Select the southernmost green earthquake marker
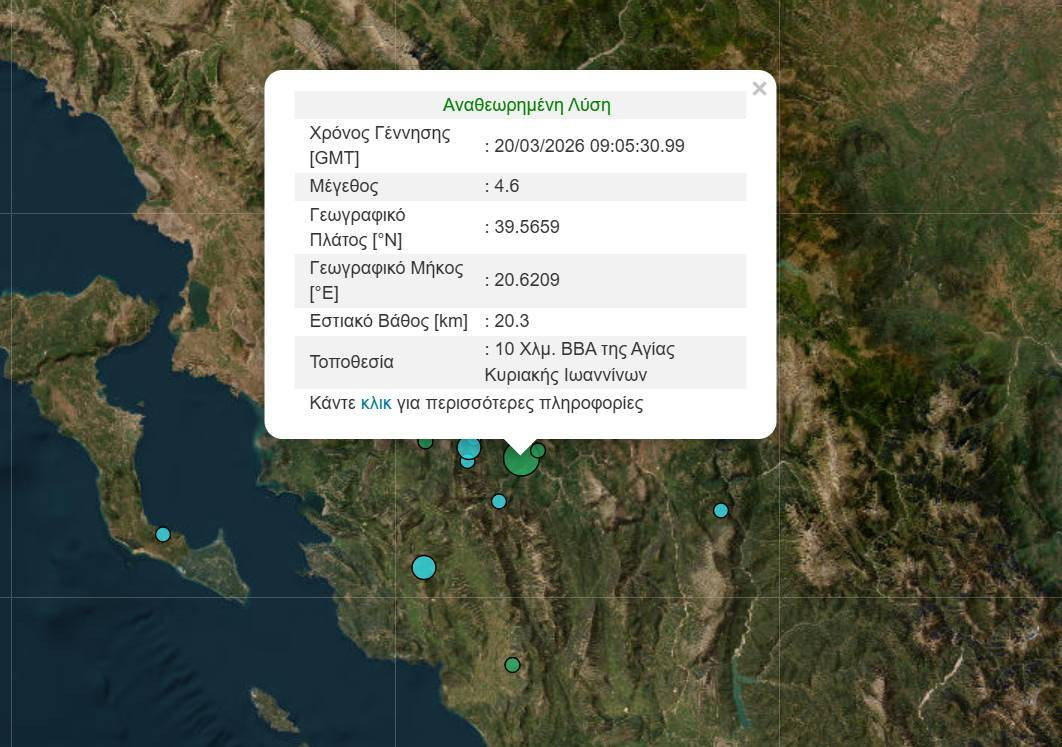1062x747 pixels. pos(512,664)
